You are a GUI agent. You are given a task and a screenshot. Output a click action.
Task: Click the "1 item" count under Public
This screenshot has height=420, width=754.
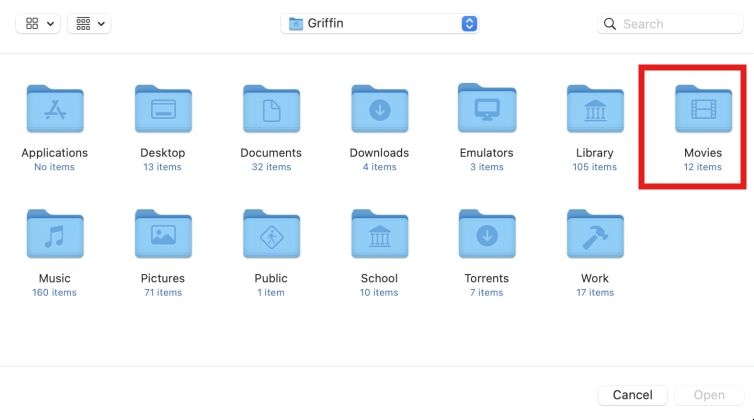coord(271,293)
